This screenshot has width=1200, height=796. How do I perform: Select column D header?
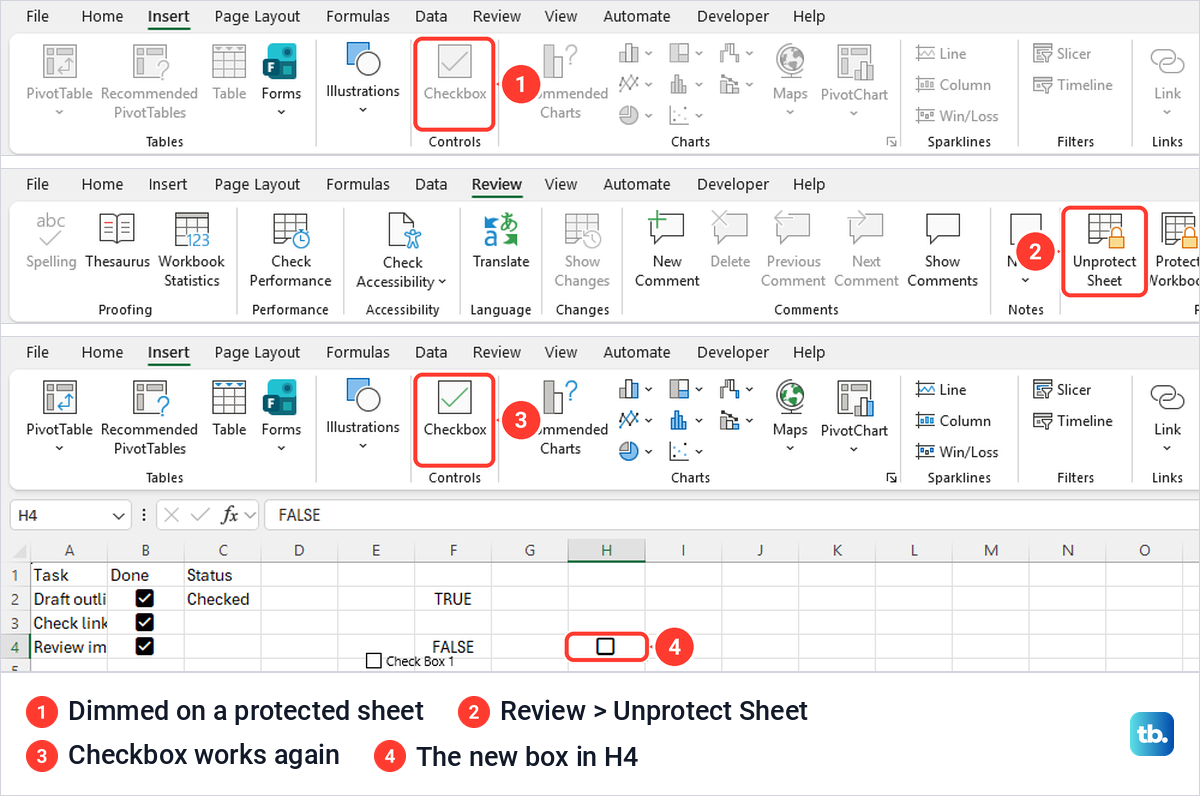click(x=299, y=550)
